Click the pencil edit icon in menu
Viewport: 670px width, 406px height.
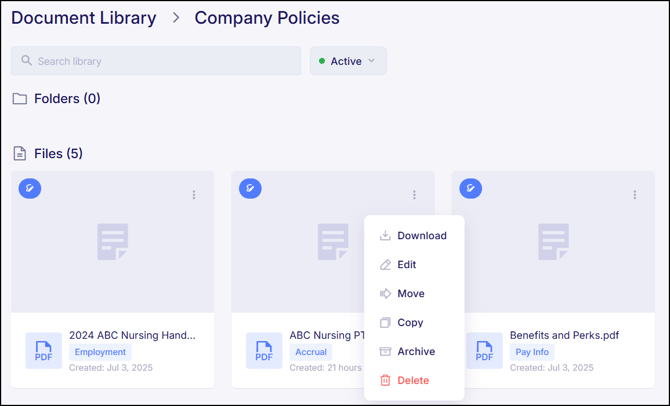pos(385,265)
